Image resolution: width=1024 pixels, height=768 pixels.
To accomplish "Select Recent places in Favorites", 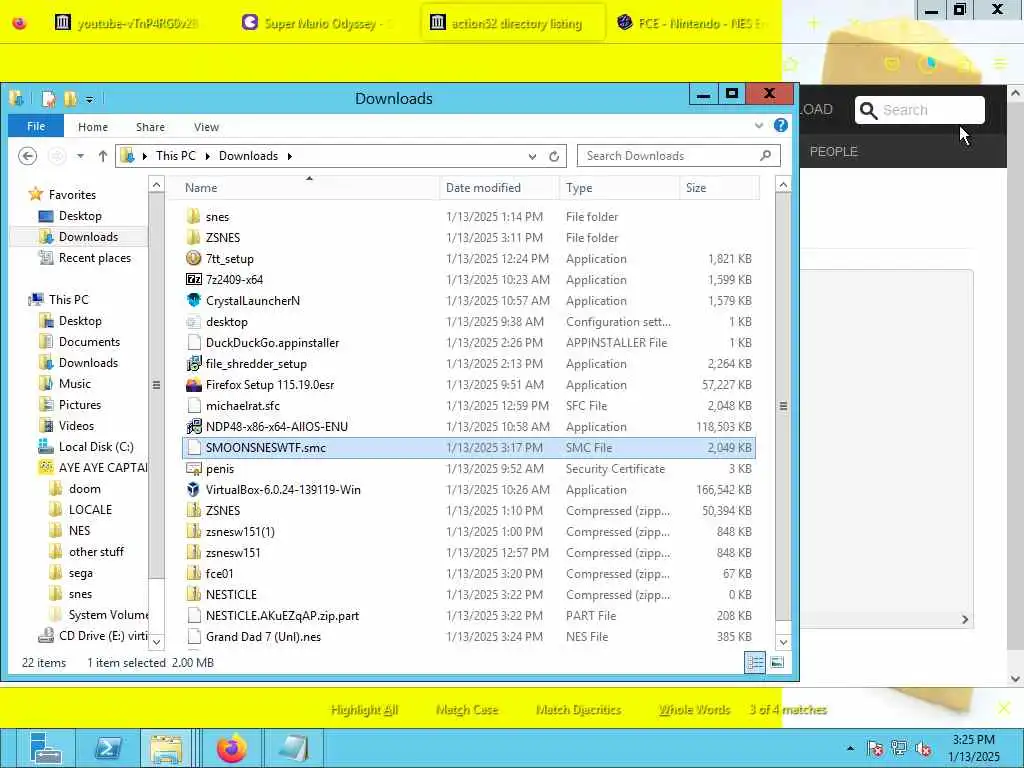I will [x=95, y=258].
